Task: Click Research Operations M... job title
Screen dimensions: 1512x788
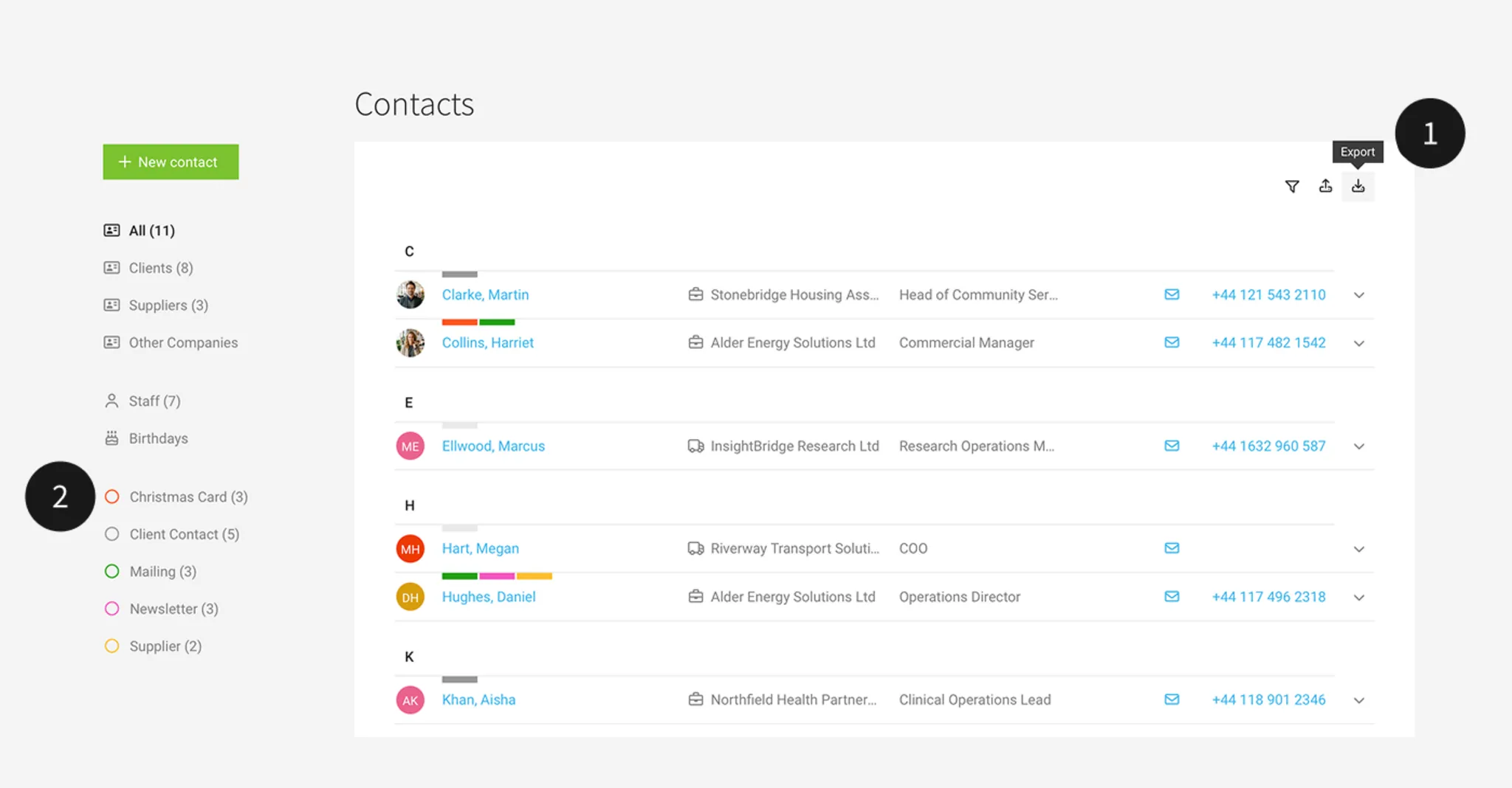Action: tap(976, 446)
